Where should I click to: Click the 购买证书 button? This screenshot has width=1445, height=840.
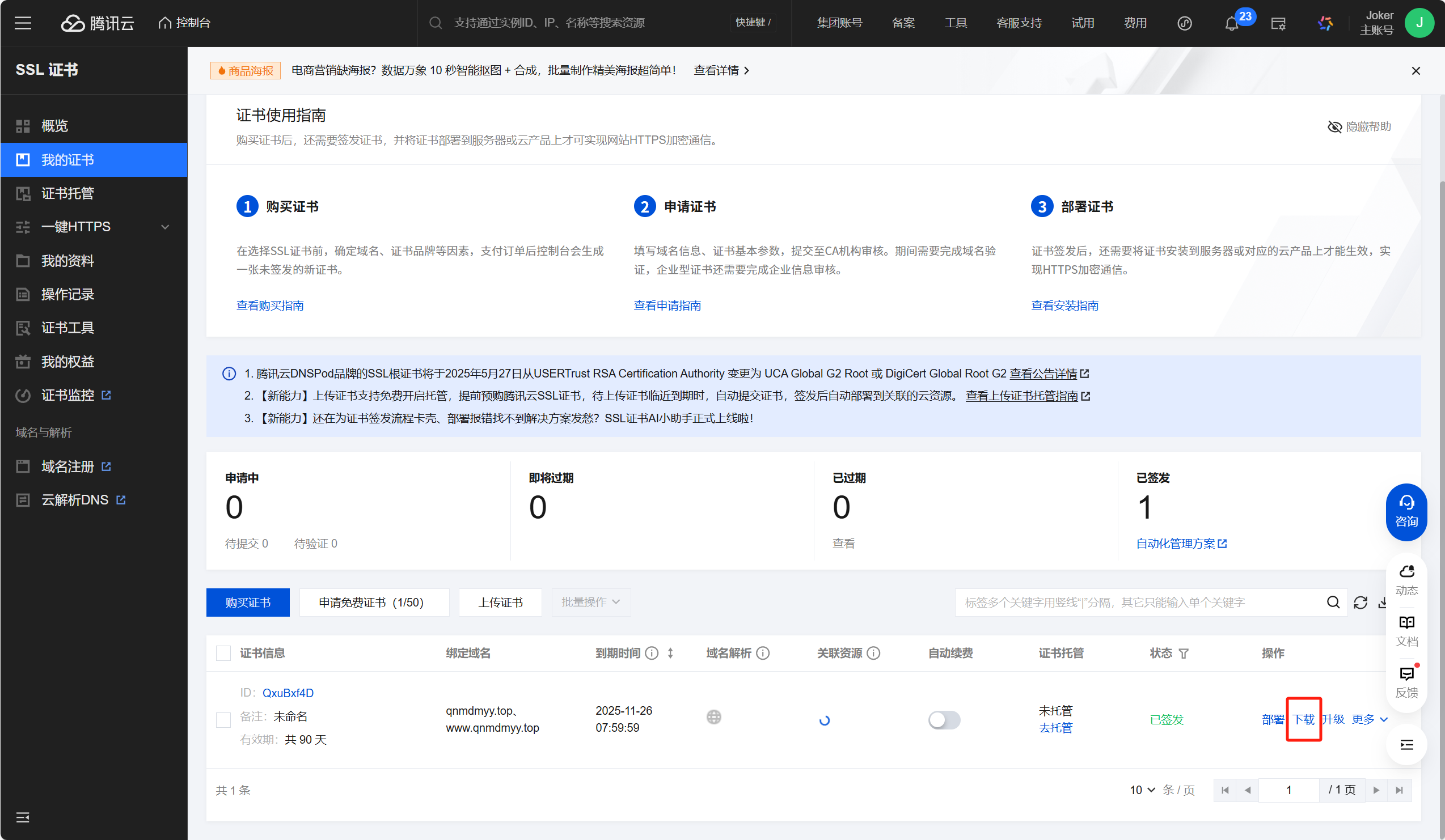[248, 602]
